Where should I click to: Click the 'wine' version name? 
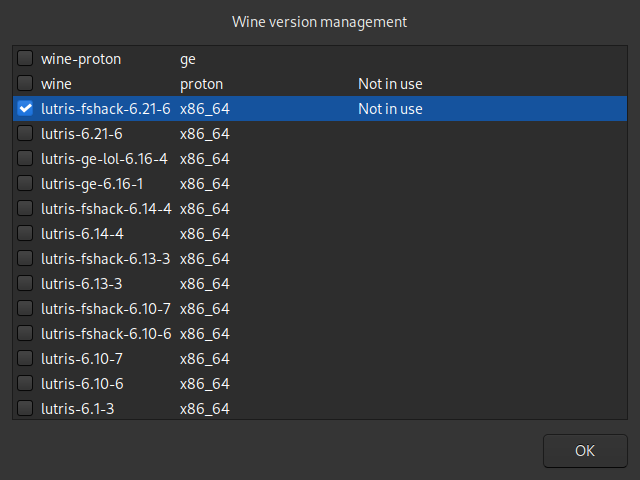pos(56,84)
